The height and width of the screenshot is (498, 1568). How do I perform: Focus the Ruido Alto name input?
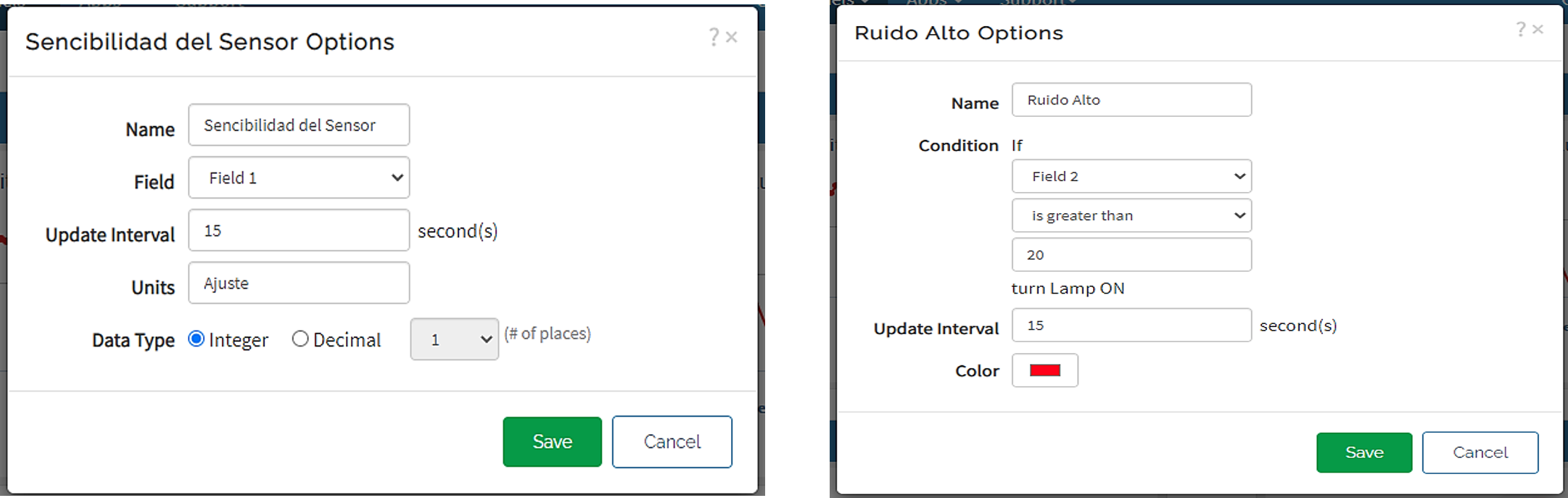point(1131,99)
